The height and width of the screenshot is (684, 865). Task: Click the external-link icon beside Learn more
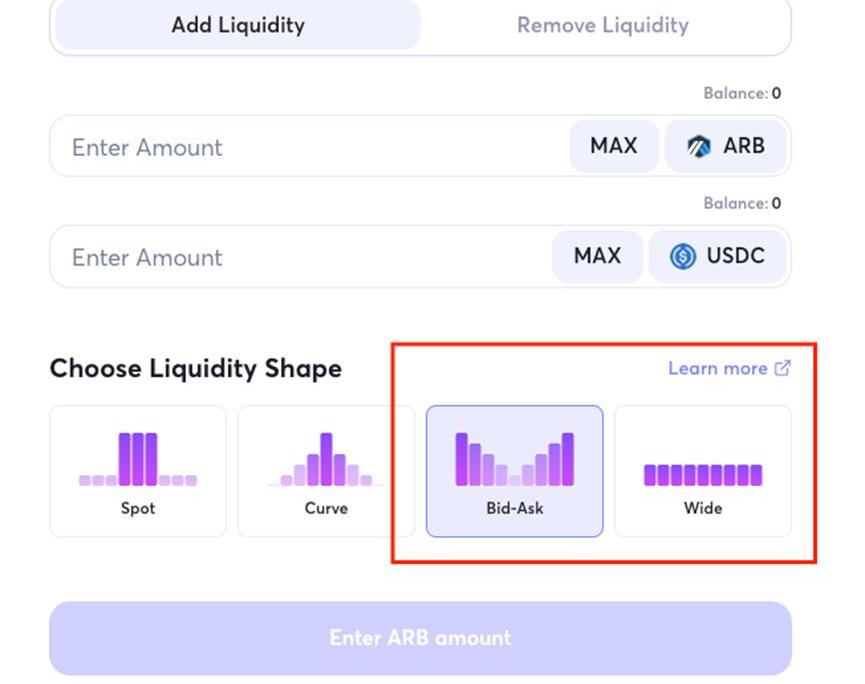click(783, 368)
